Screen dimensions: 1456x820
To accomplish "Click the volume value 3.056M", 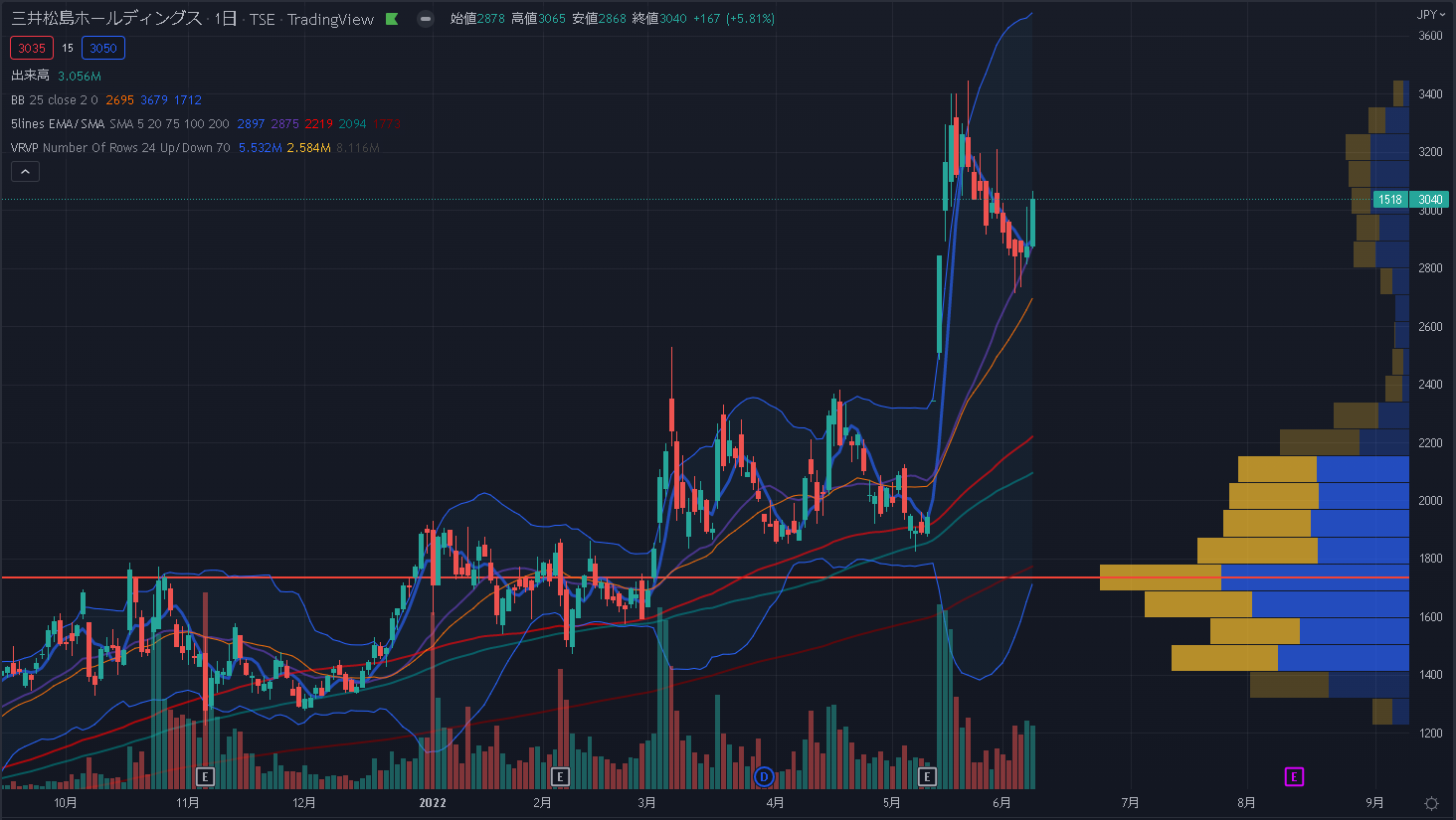I will (x=80, y=76).
